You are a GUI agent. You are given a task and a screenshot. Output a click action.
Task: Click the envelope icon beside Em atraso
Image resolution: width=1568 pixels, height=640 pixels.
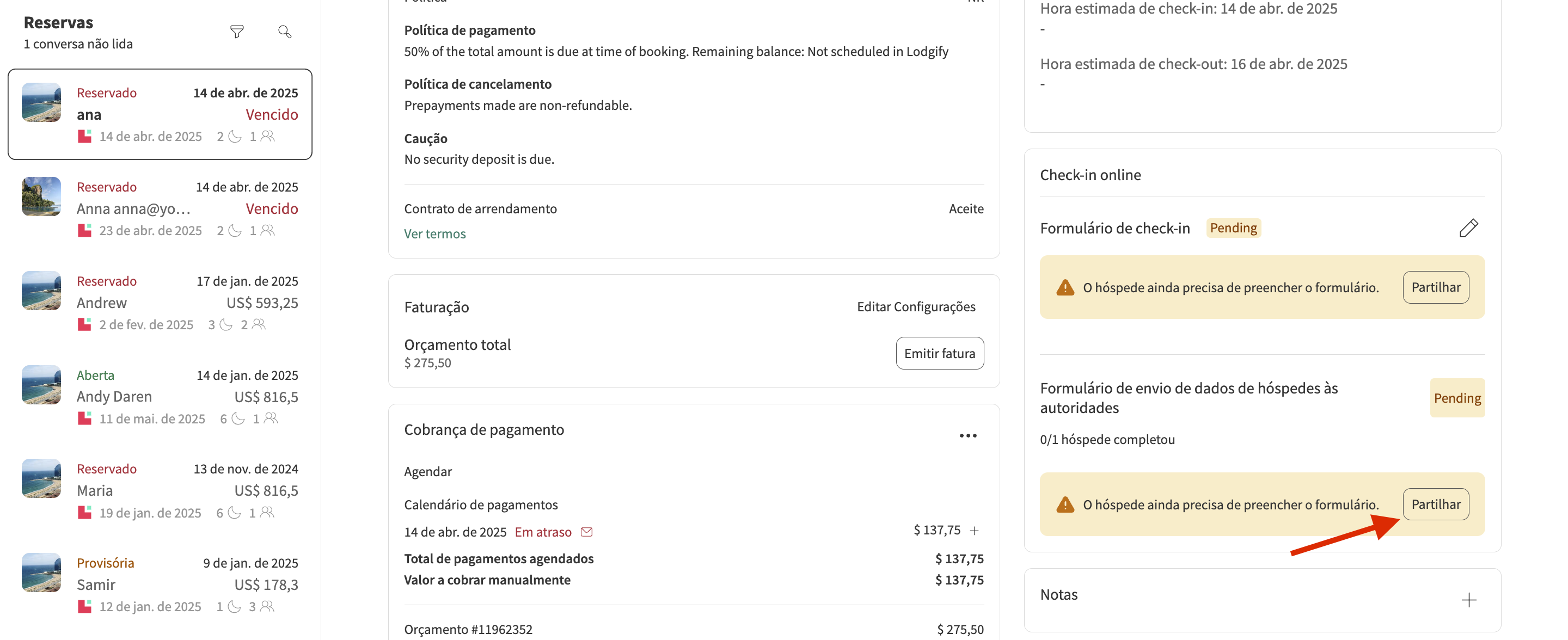point(586,532)
